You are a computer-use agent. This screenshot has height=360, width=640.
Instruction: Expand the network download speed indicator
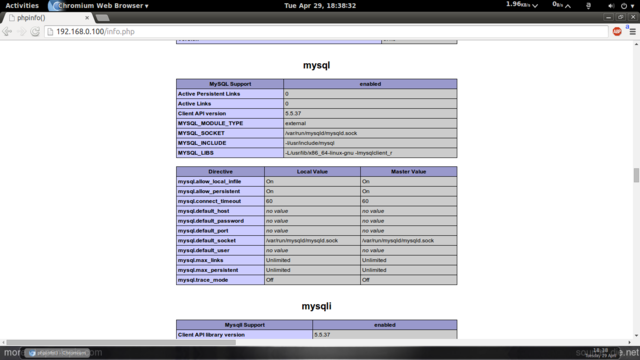(x=522, y=5)
